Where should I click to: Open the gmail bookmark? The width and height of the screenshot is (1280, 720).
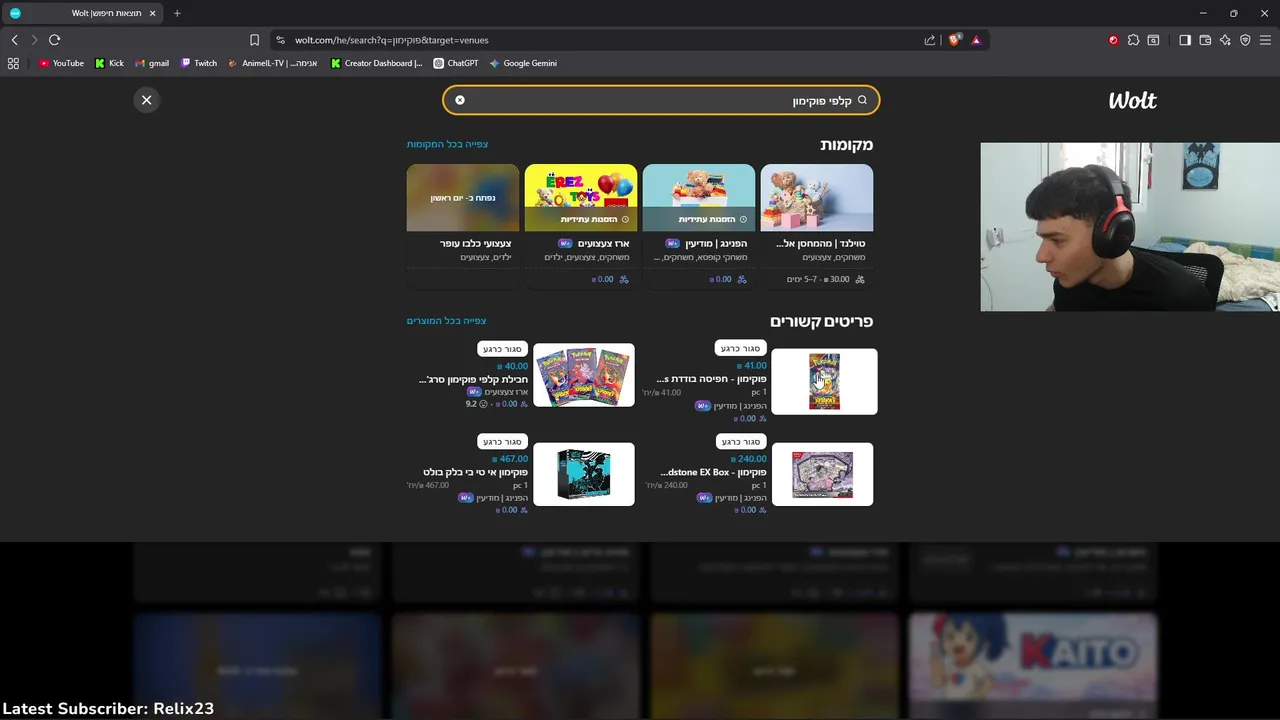pyautogui.click(x=152, y=63)
